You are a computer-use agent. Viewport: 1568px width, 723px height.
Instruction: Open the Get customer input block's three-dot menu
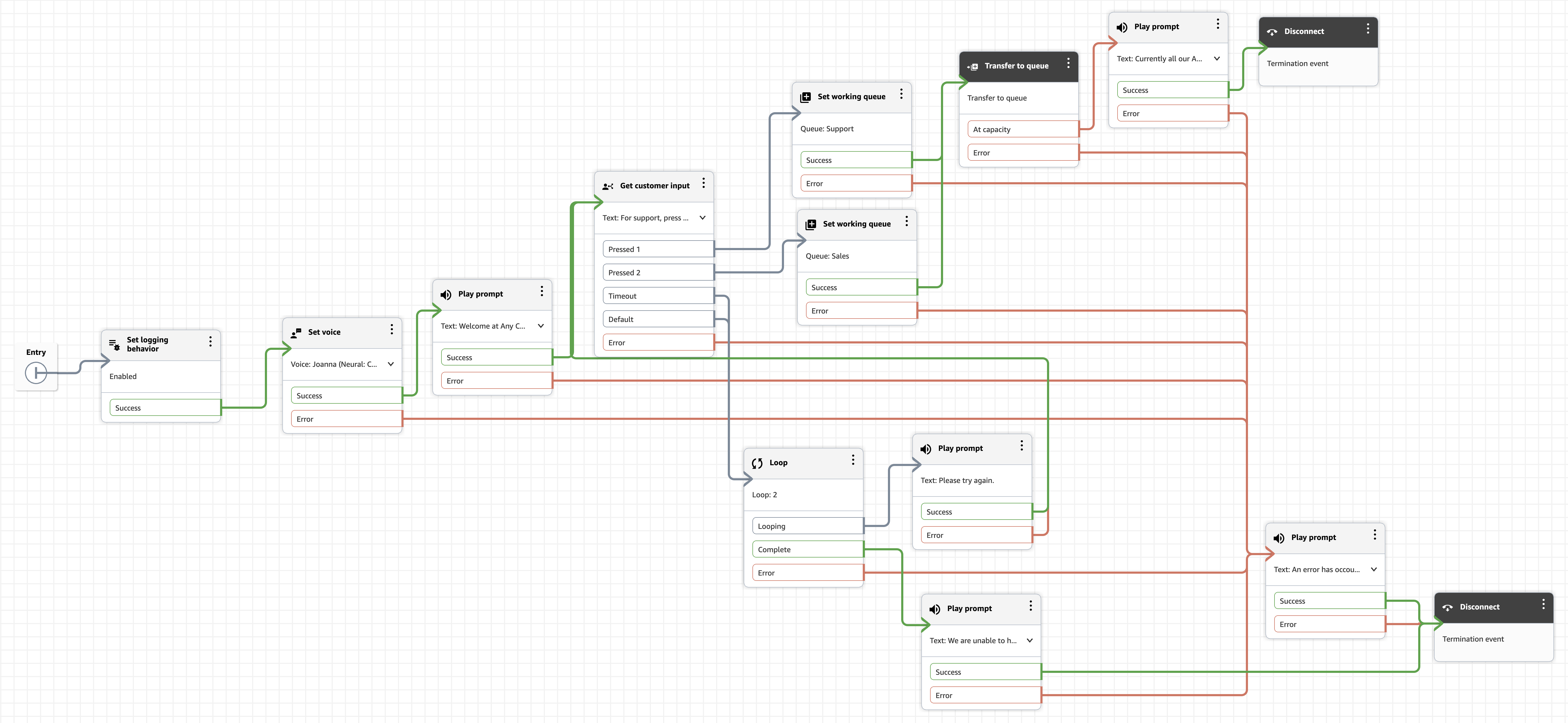(x=704, y=183)
